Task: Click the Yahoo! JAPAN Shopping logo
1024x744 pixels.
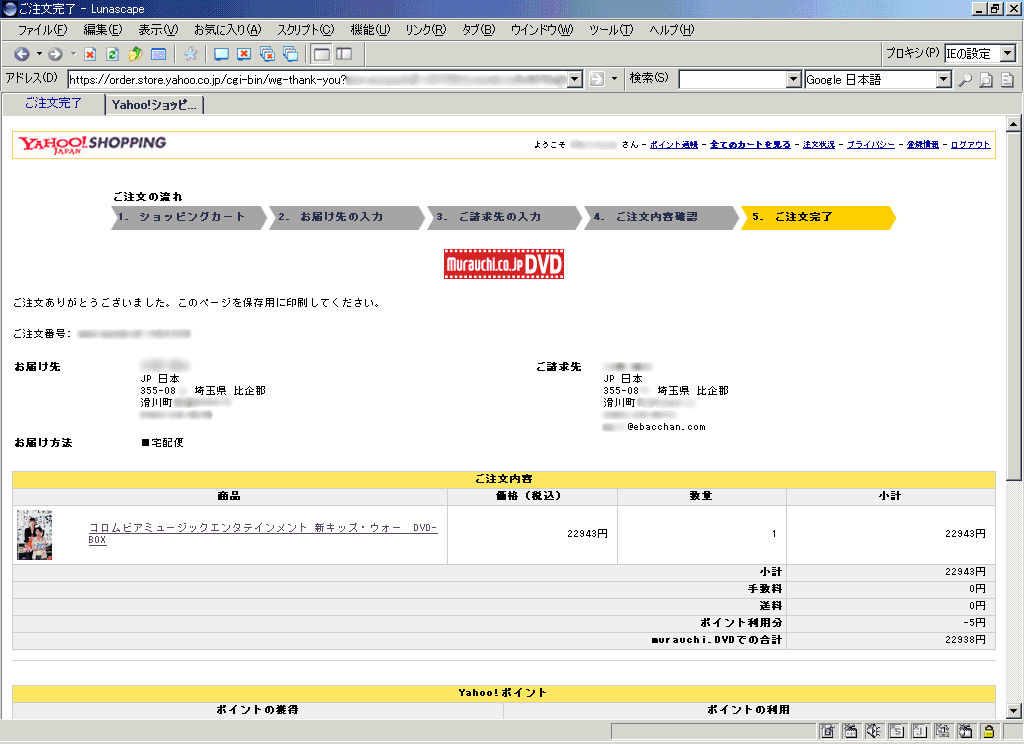Action: coord(92,144)
